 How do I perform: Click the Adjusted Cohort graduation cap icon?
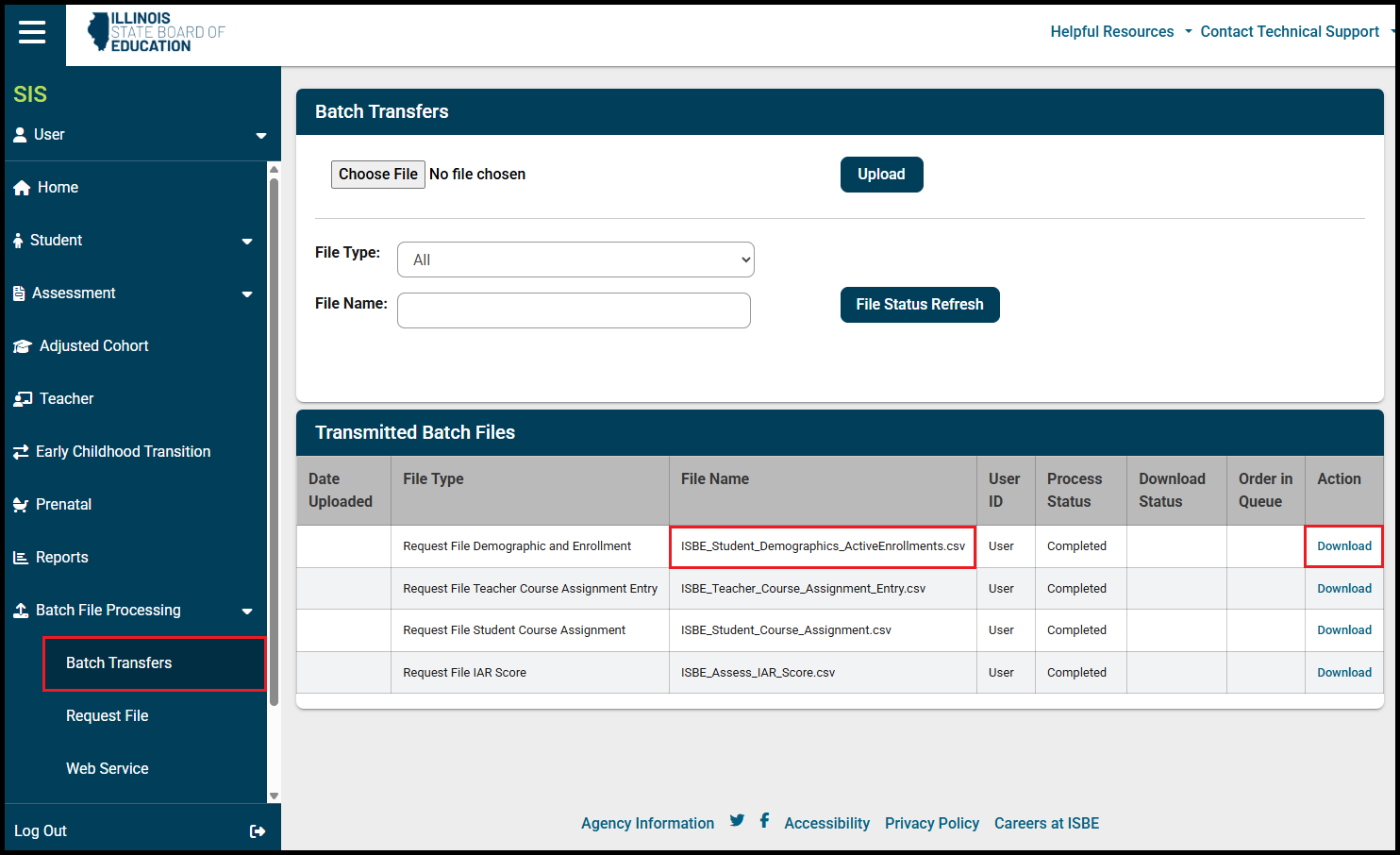(22, 346)
